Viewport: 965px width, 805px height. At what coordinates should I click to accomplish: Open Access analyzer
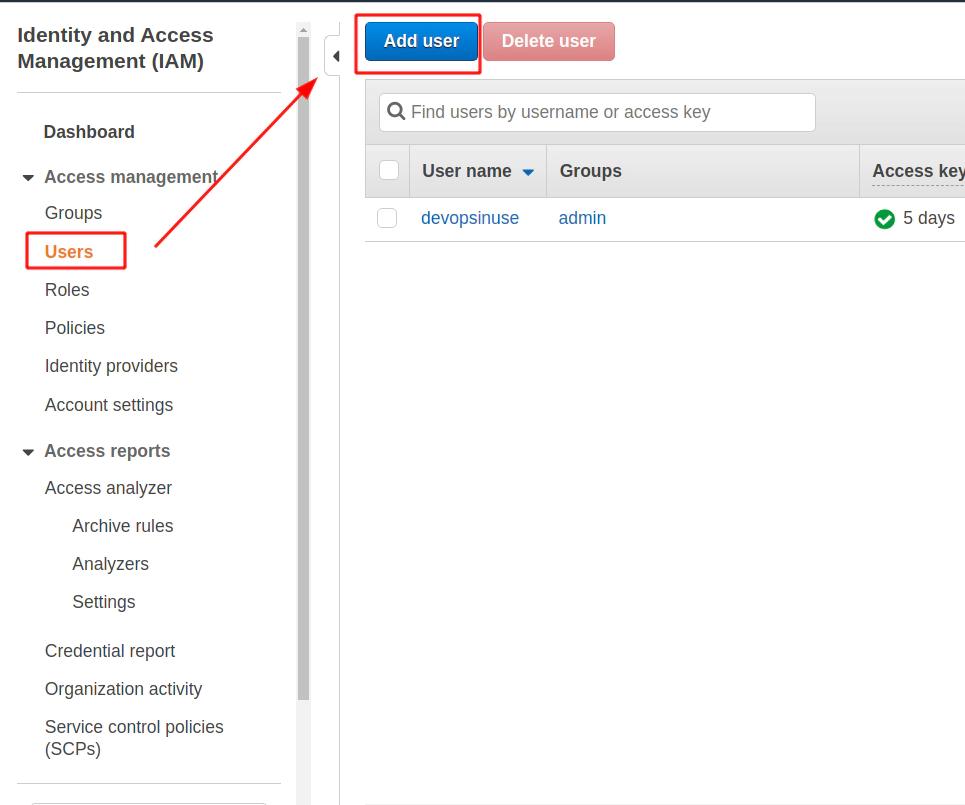[x=108, y=488]
